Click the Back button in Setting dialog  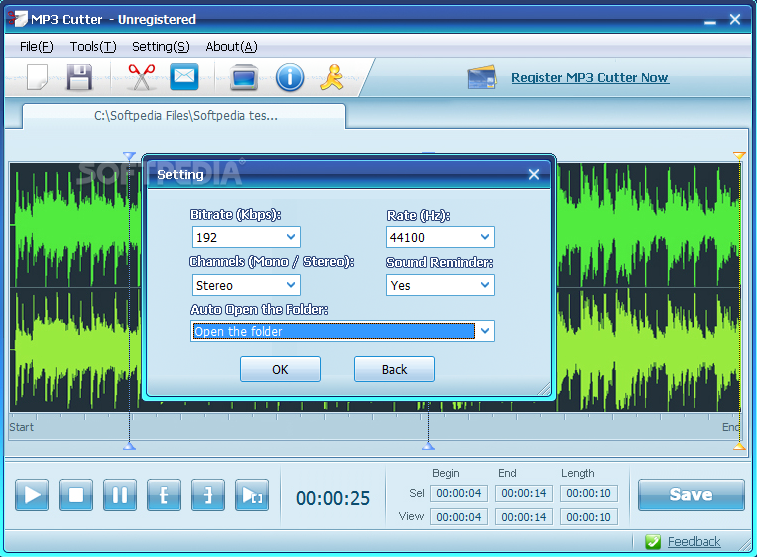394,369
